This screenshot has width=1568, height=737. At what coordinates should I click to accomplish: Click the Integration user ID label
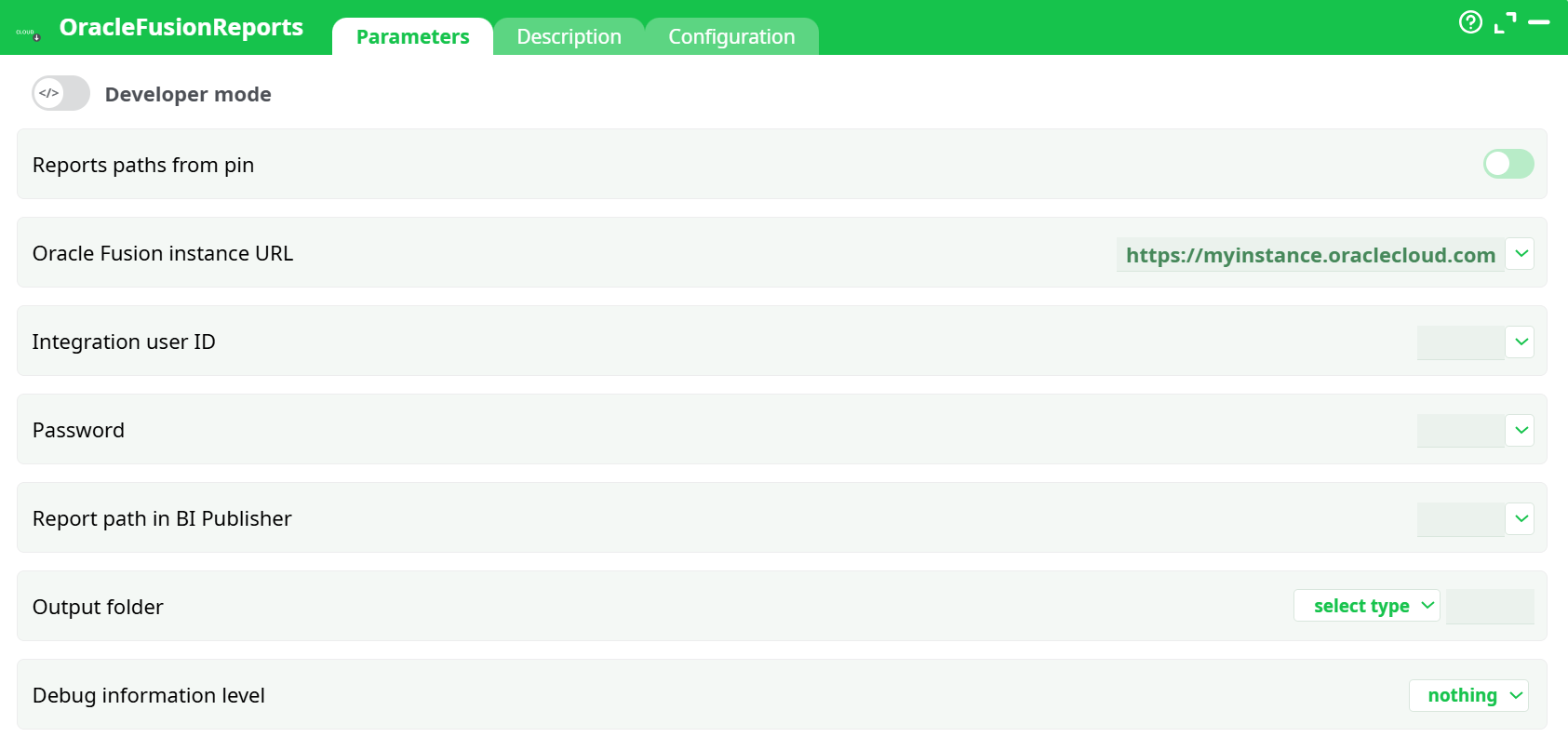tap(124, 342)
